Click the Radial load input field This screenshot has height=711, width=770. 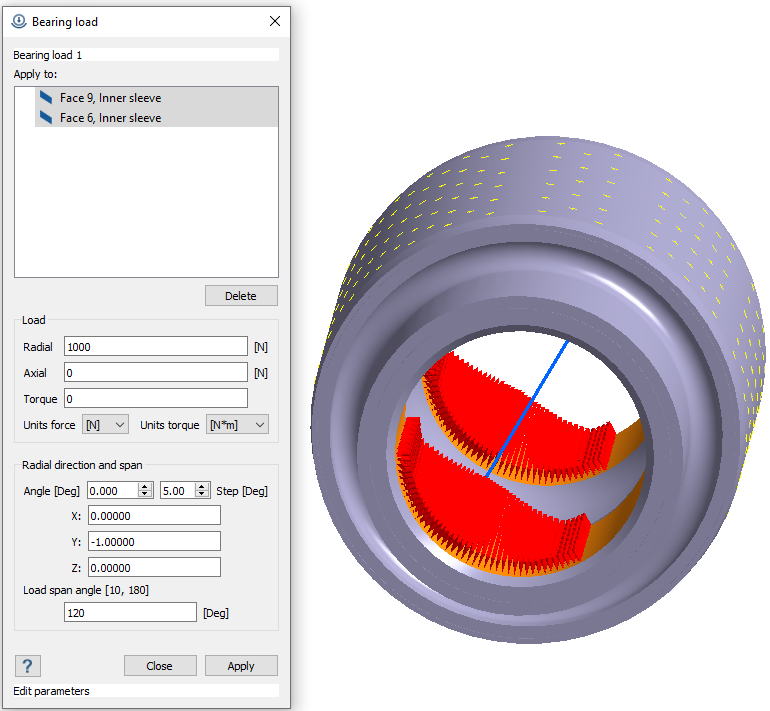[156, 347]
